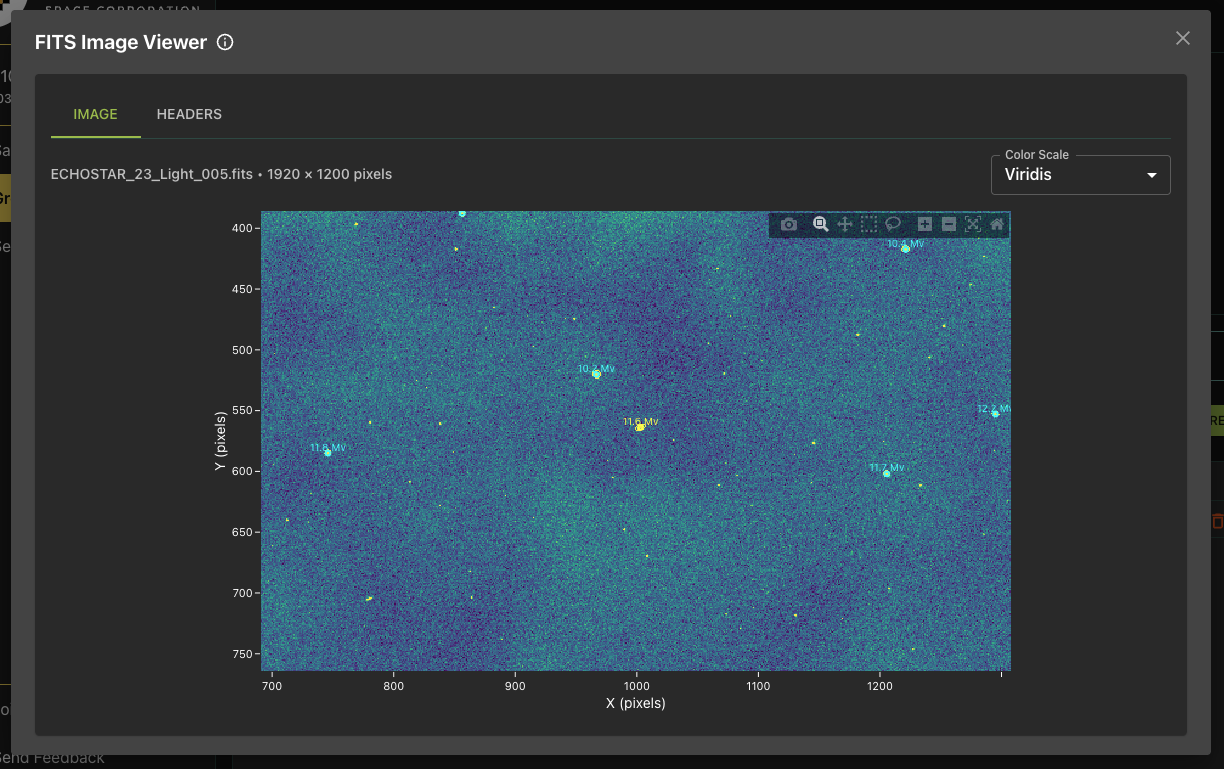
Task: Select the Lasso Select tool
Action: pos(893,224)
